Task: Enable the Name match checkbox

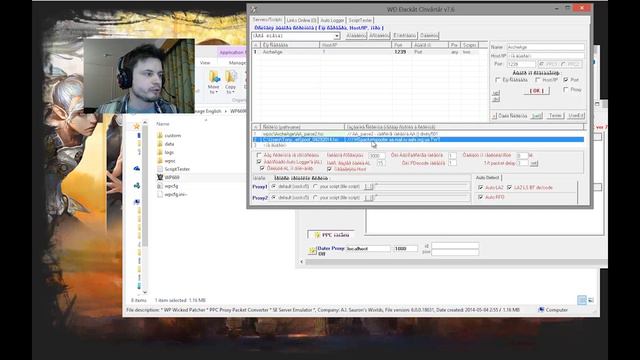Action: point(498,80)
